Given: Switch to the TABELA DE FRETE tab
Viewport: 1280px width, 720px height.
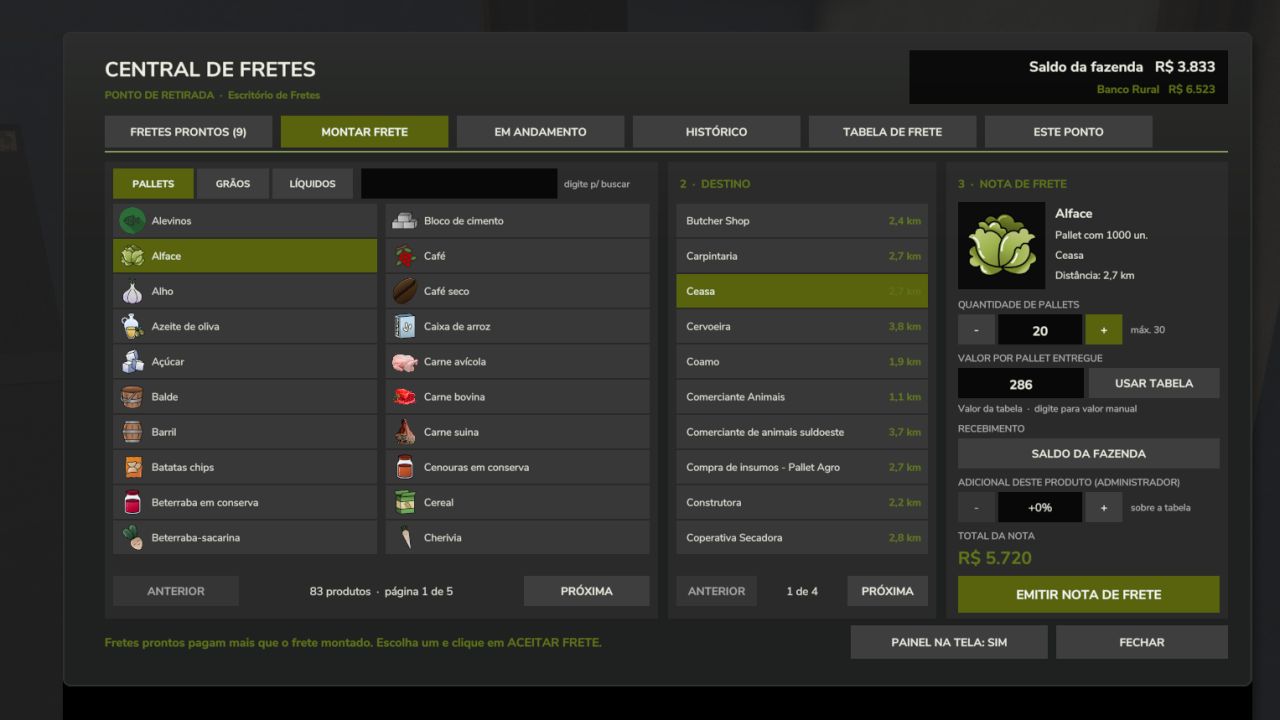Looking at the screenshot, I should pyautogui.click(x=892, y=132).
